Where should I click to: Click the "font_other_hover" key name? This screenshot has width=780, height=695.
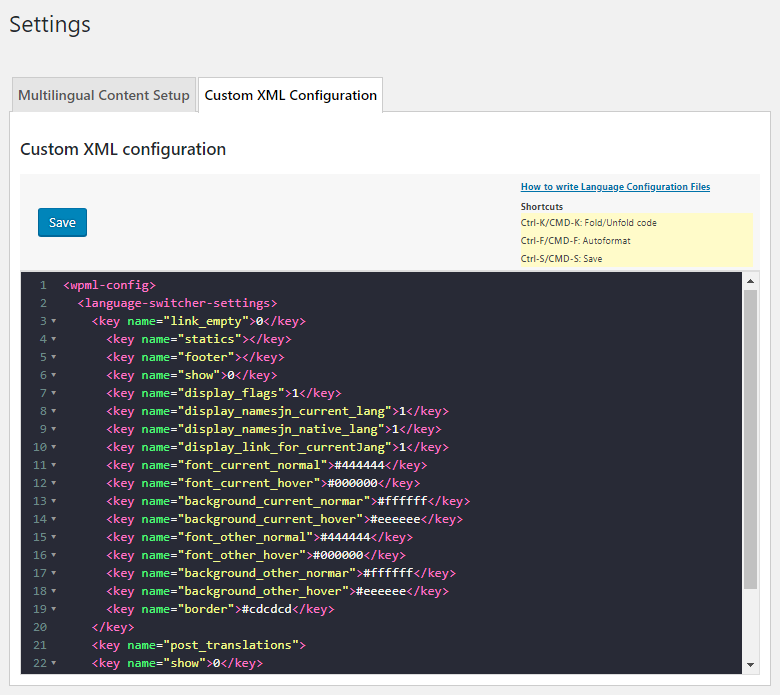(x=242, y=555)
